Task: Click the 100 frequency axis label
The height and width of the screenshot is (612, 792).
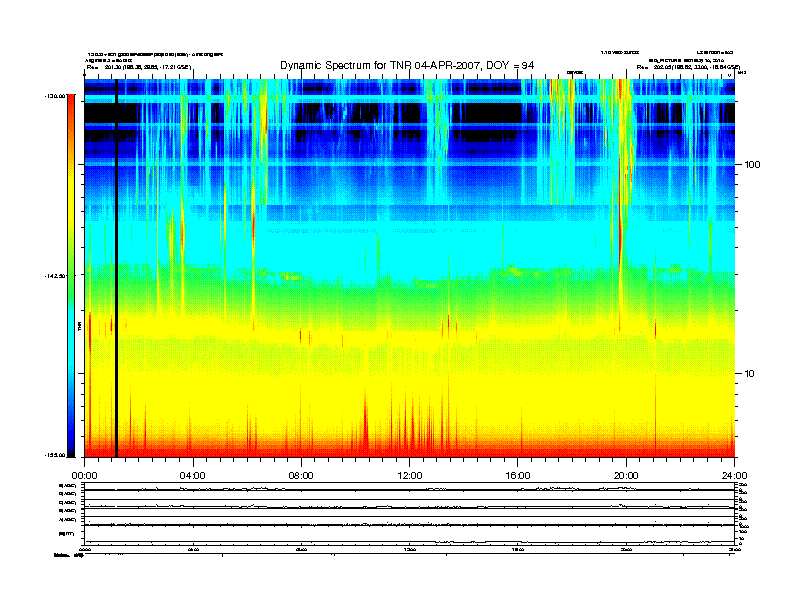Action: [752, 165]
